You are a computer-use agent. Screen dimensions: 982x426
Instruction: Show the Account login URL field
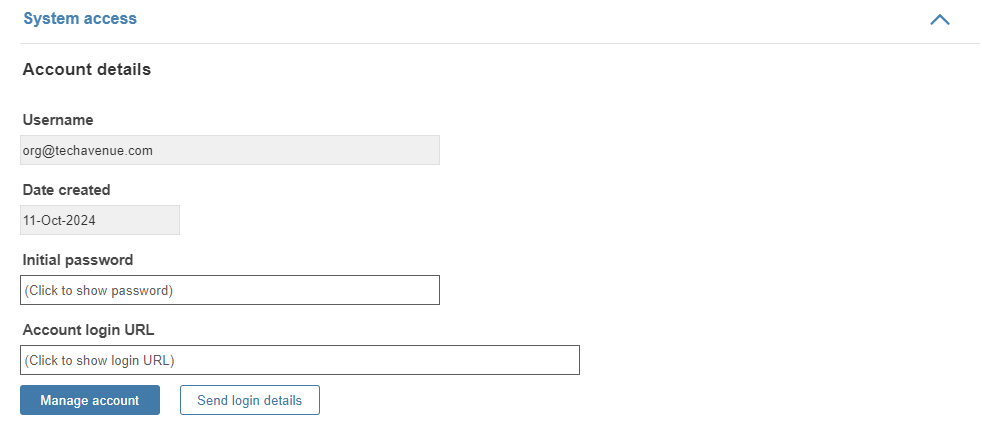pyautogui.click(x=300, y=360)
